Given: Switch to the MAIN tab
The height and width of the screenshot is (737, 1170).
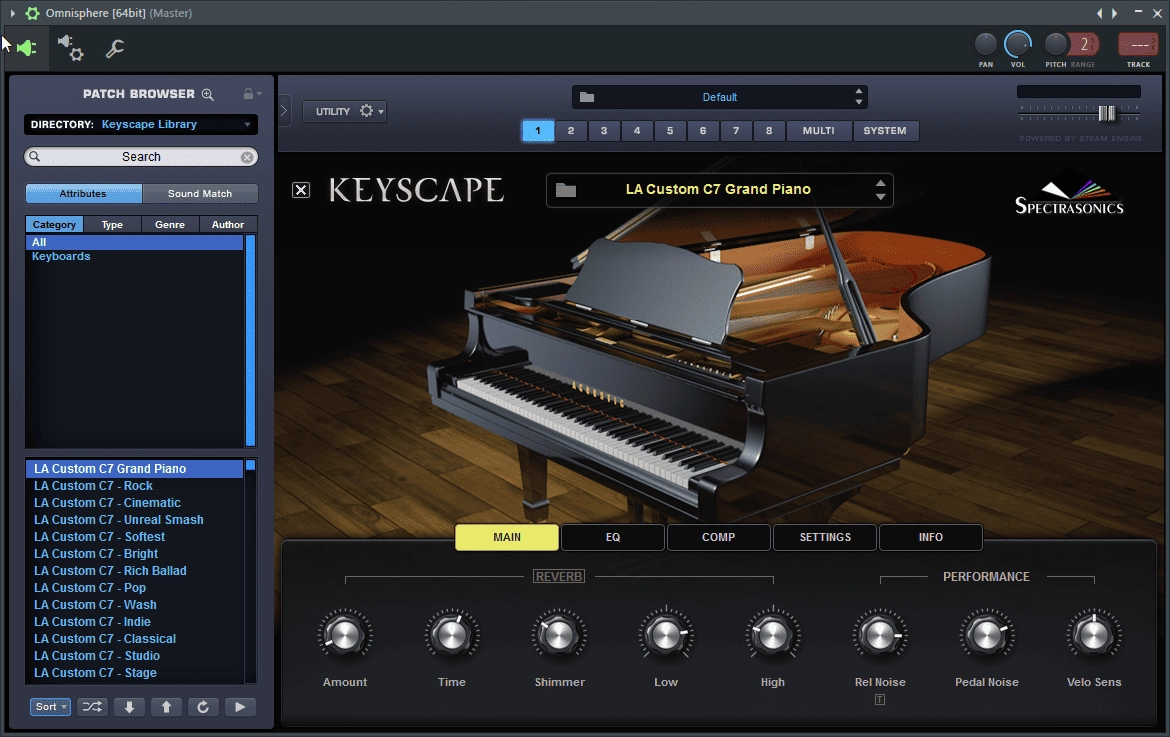Looking at the screenshot, I should point(507,537).
